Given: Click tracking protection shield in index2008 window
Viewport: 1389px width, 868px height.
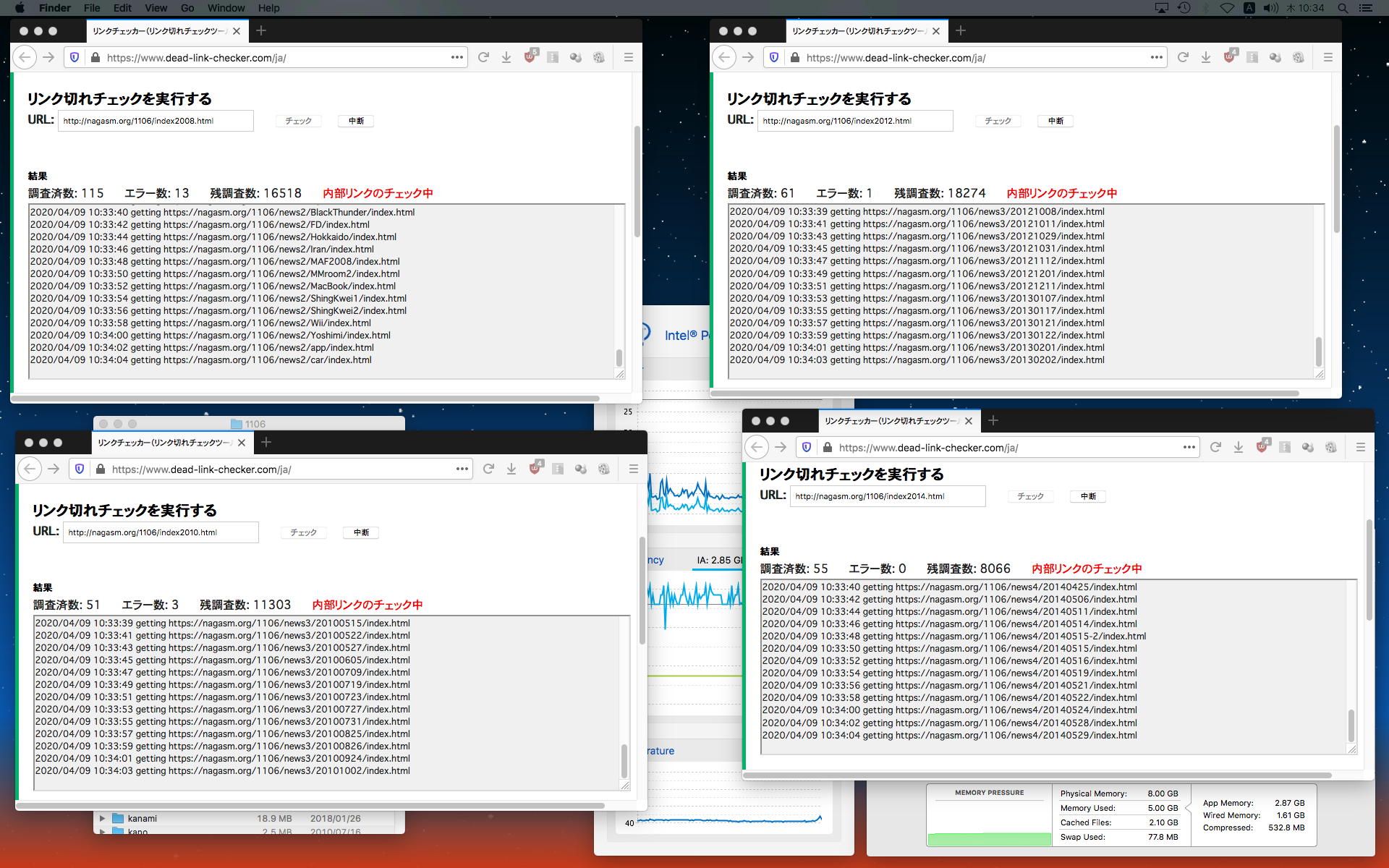Looking at the screenshot, I should [x=75, y=57].
